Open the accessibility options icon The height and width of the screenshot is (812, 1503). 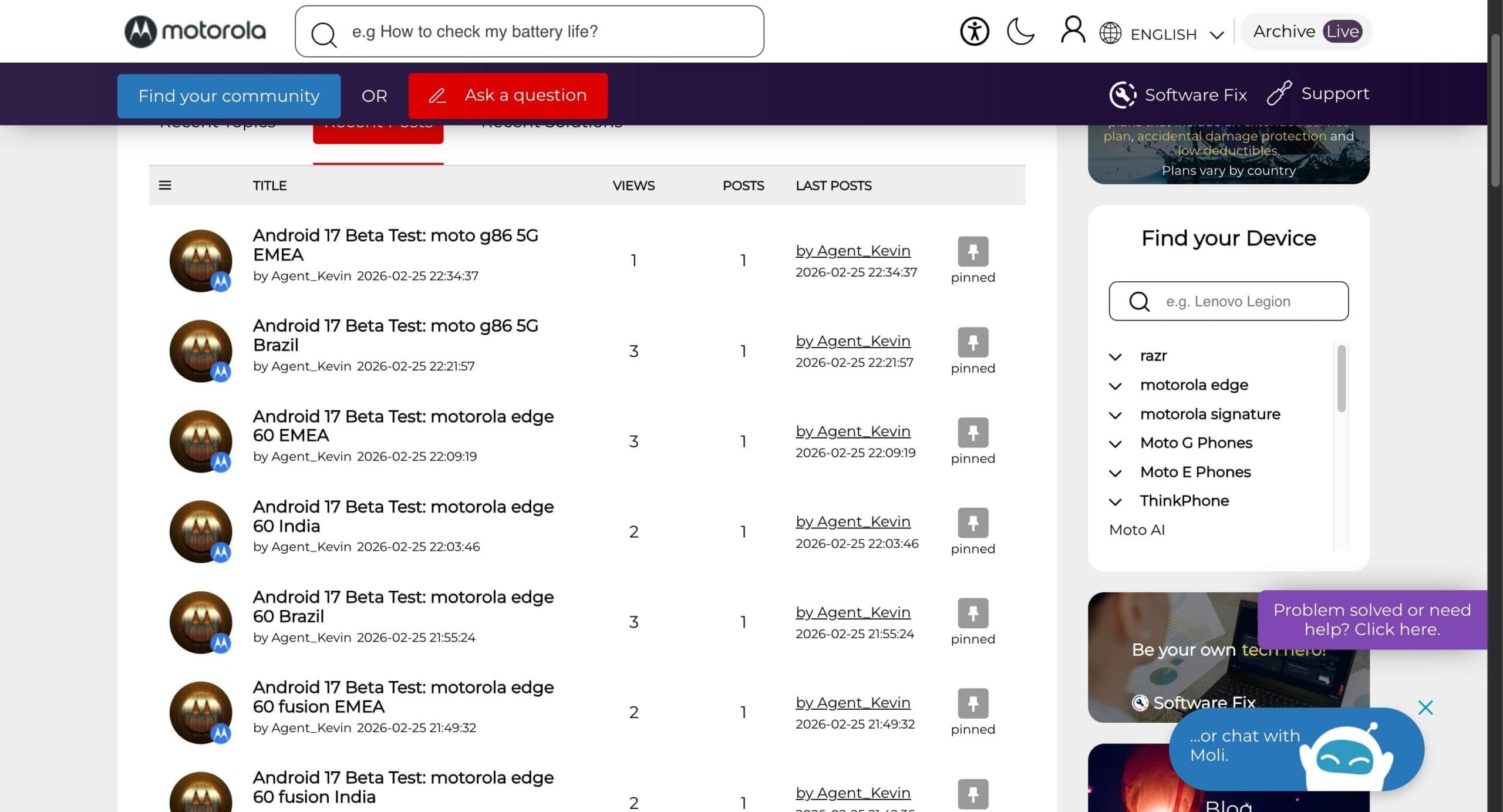975,31
